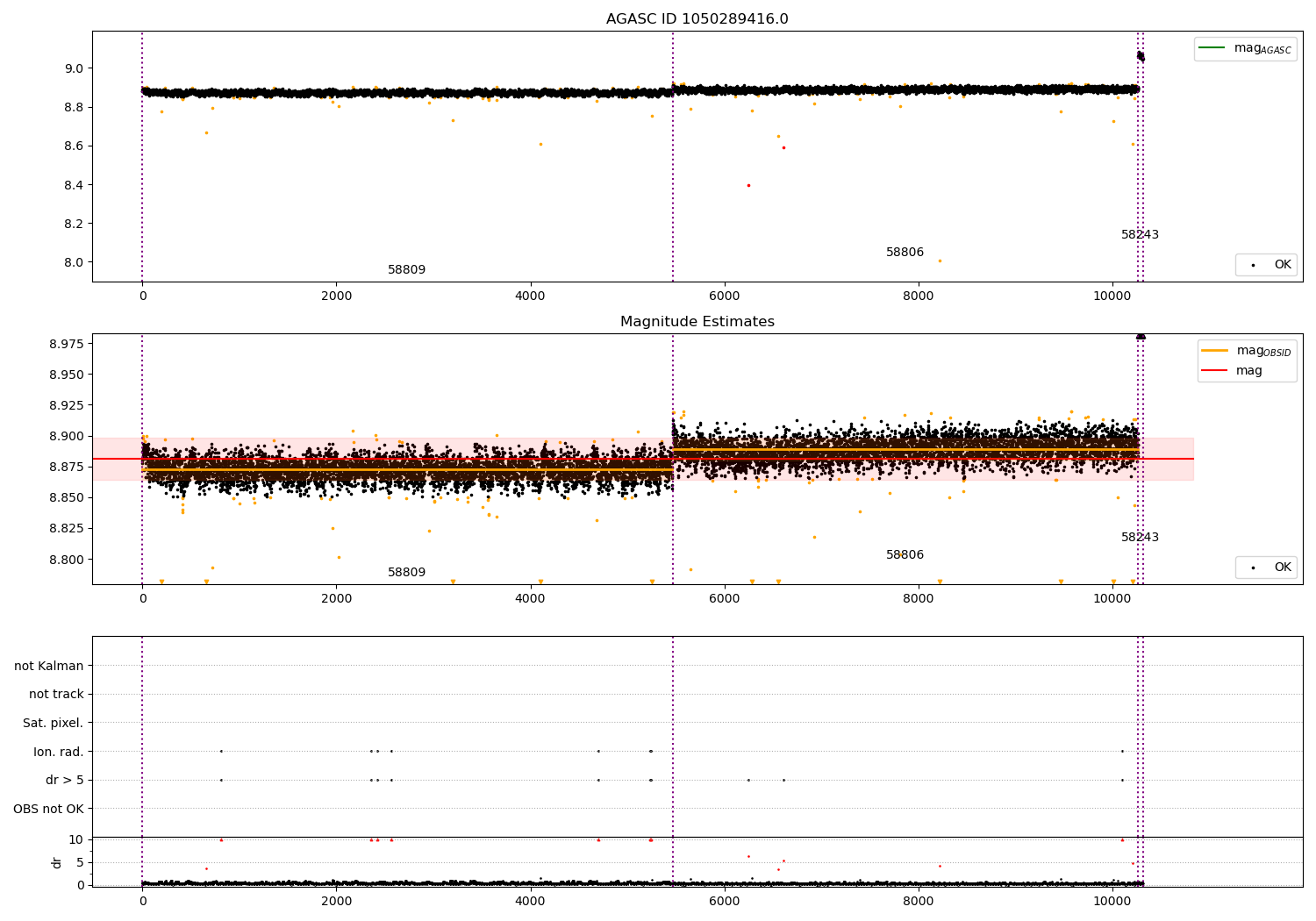Click the 'Sat. pixel.' row label
This screenshot has width=1316, height=921.
click(54, 724)
